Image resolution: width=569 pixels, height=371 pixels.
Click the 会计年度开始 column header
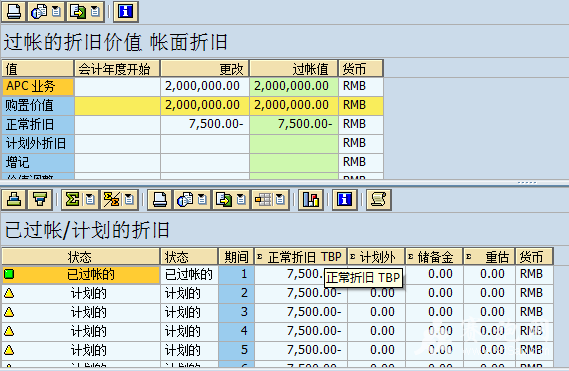click(x=117, y=69)
